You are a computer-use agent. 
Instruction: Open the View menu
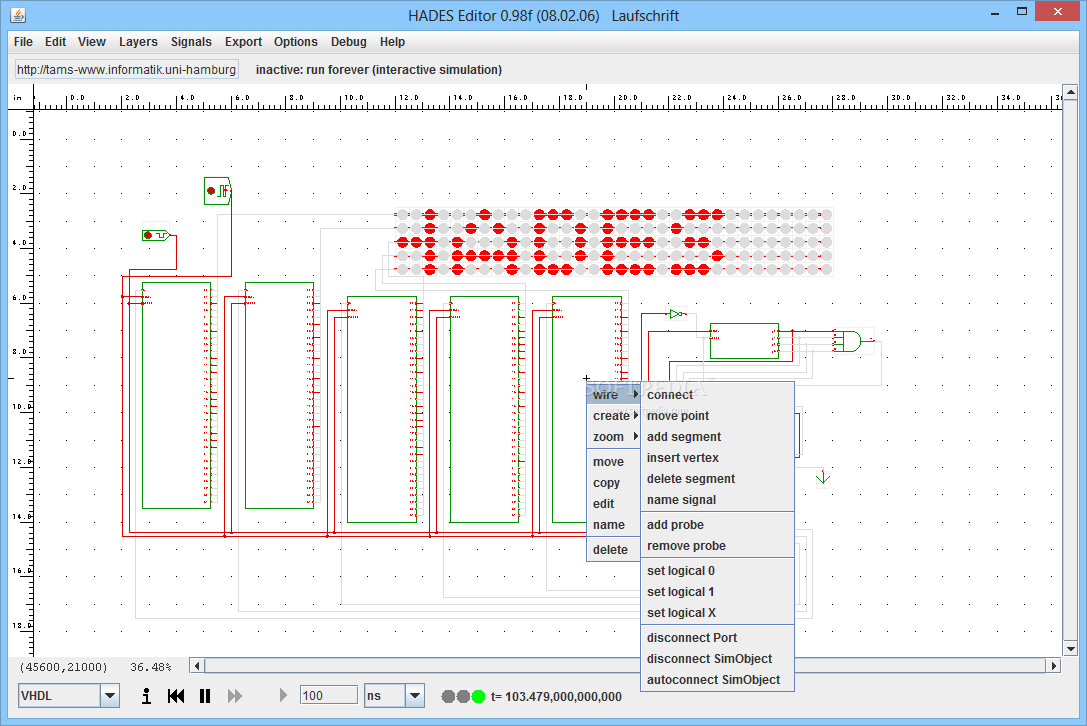click(92, 42)
